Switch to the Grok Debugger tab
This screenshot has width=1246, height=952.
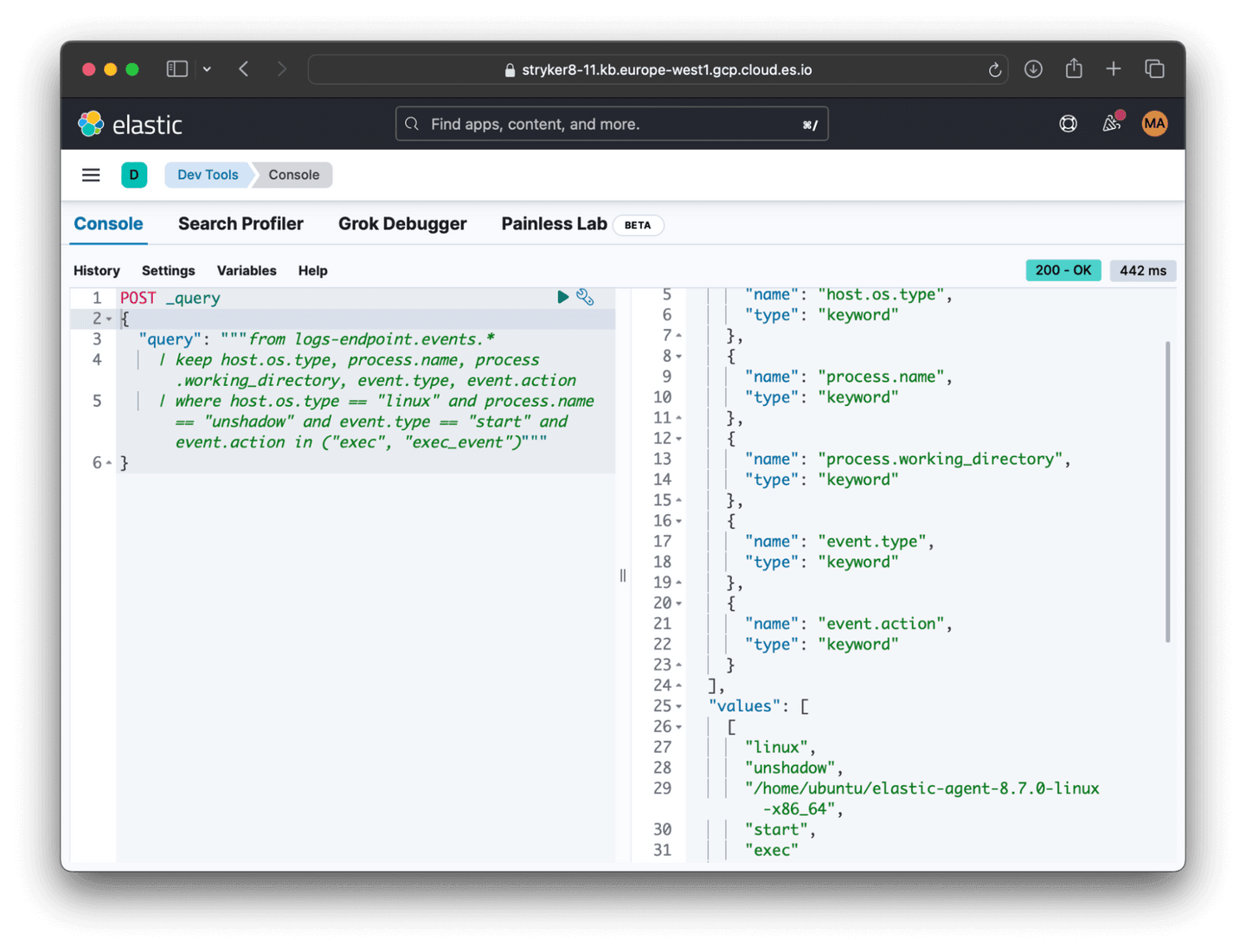[x=402, y=224]
